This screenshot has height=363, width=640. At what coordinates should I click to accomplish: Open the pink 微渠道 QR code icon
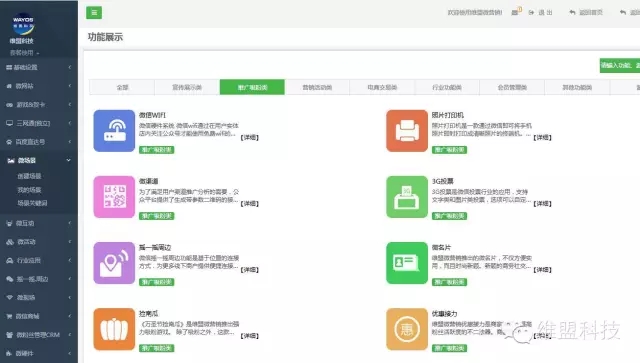click(114, 197)
